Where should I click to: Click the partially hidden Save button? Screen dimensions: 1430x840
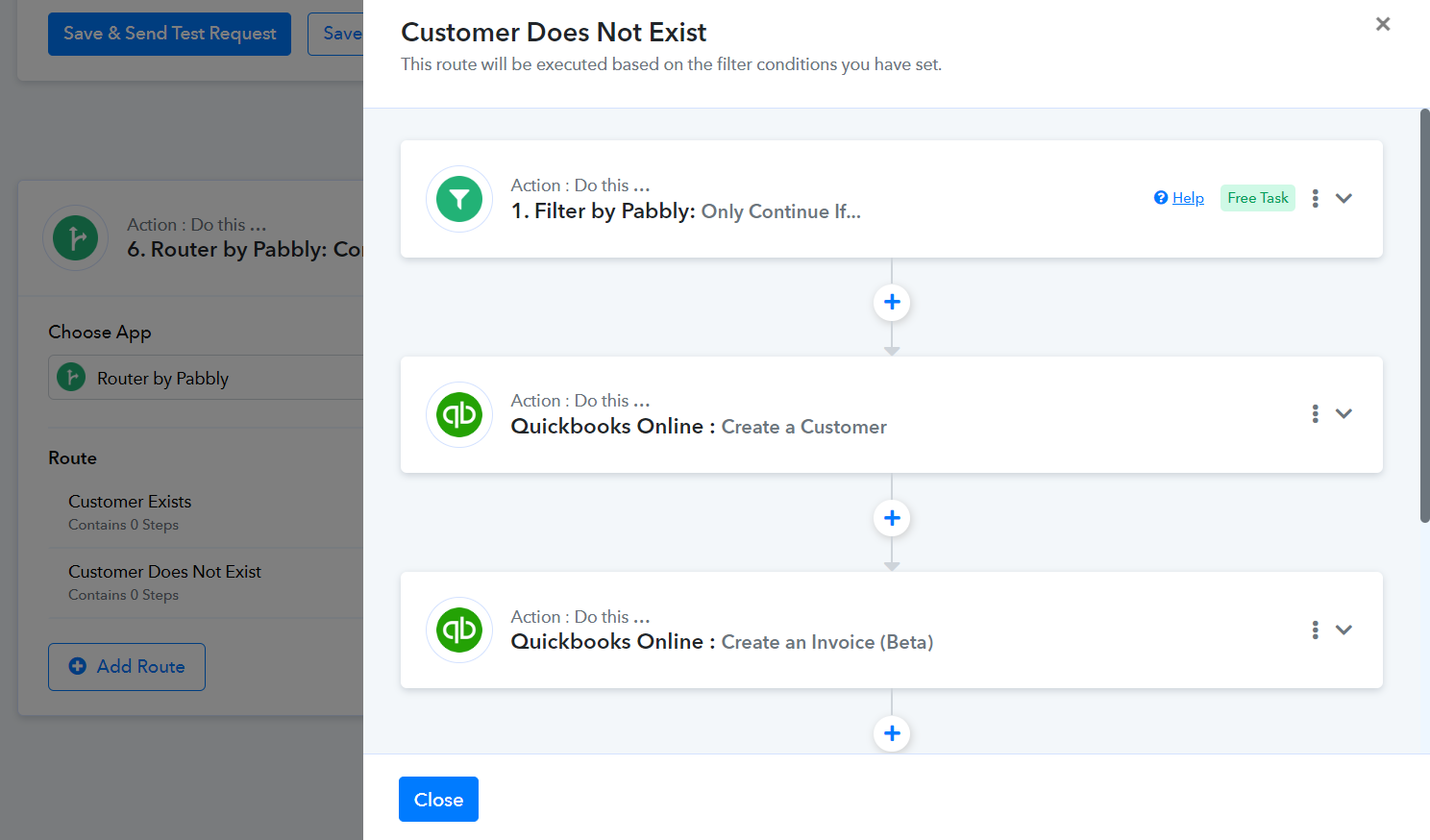(335, 34)
